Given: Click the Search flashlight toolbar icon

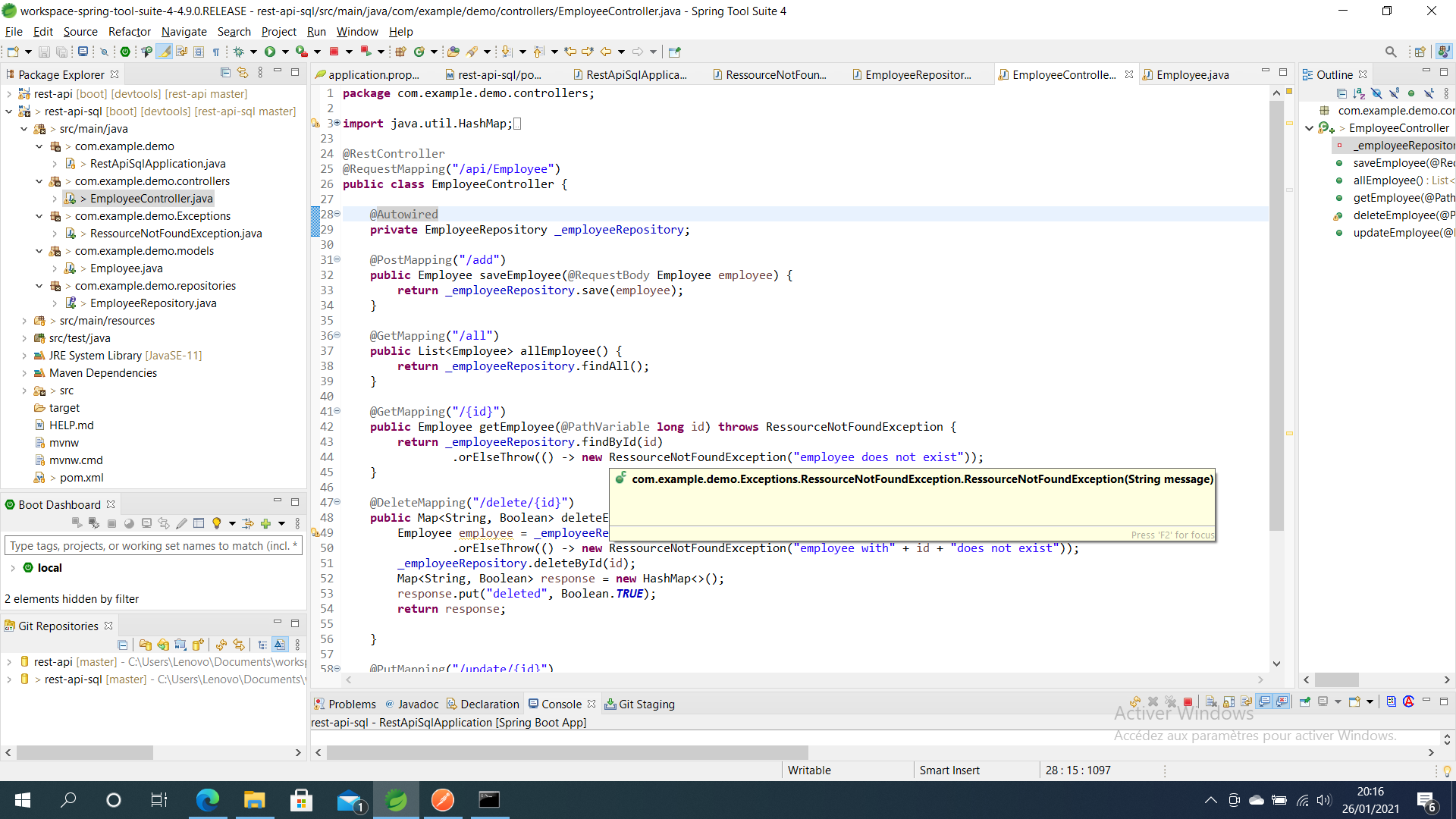Looking at the screenshot, I should [x=472, y=52].
